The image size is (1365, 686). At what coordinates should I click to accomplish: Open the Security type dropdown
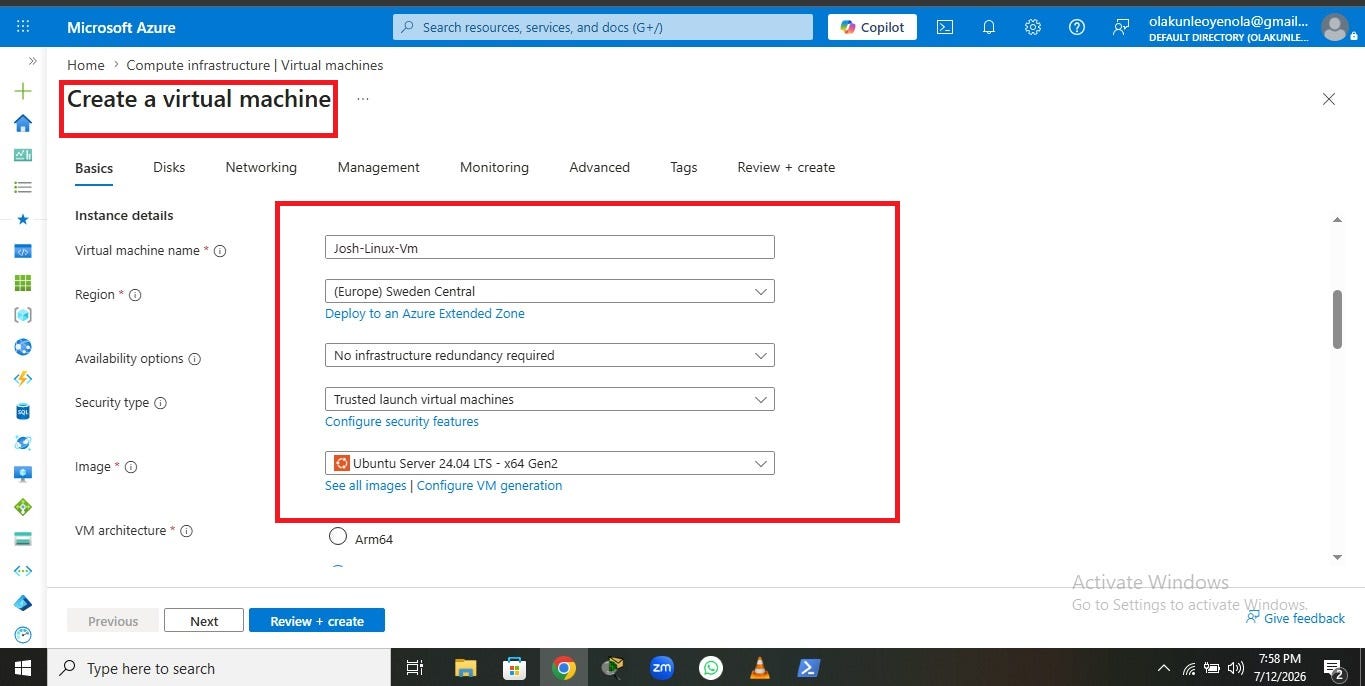click(x=550, y=400)
